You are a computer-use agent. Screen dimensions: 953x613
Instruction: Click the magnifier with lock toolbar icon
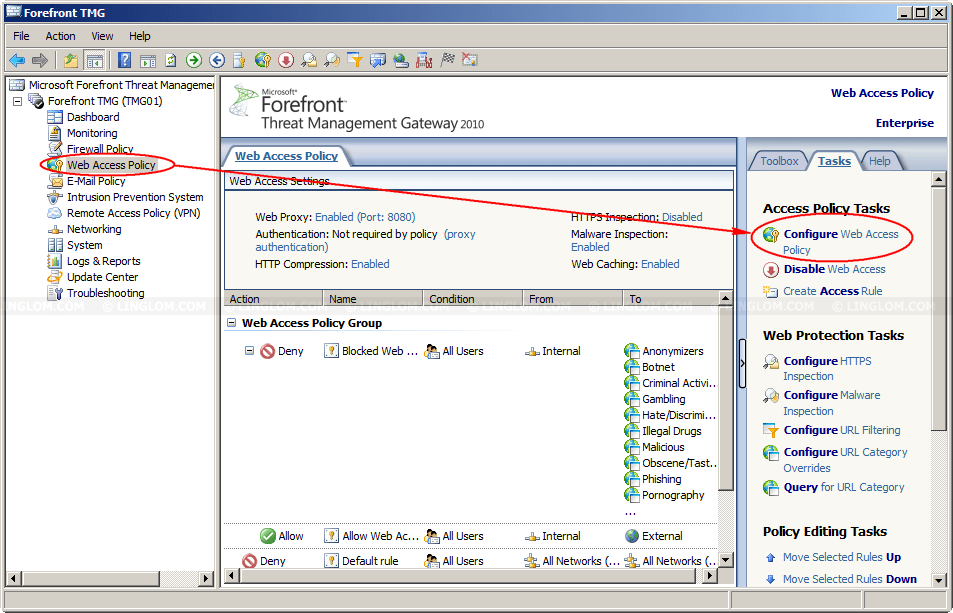pos(309,60)
